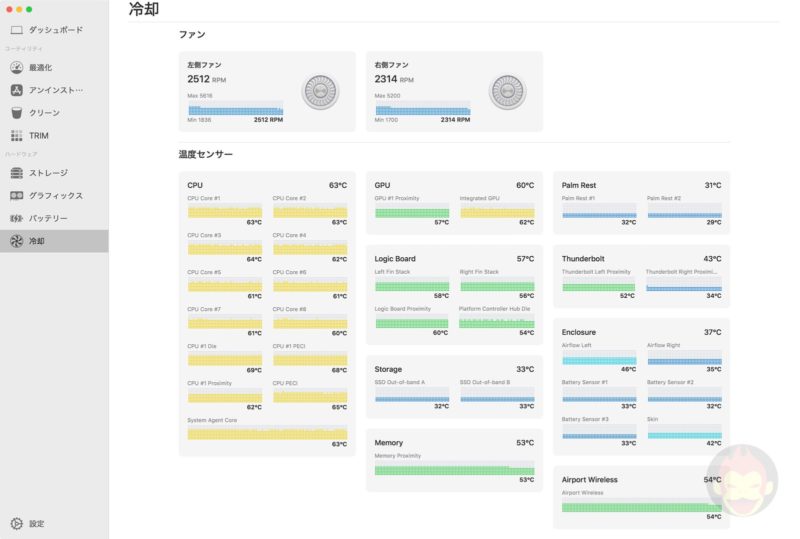
Task: Open the バッテリー section label
Action: (48, 218)
